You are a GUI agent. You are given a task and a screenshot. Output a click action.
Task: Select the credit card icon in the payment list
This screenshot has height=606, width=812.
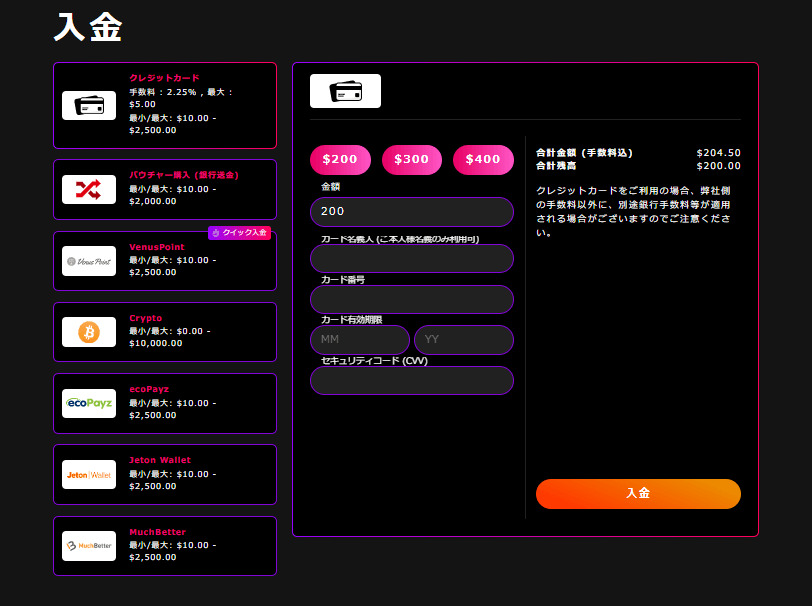pyautogui.click(x=89, y=106)
